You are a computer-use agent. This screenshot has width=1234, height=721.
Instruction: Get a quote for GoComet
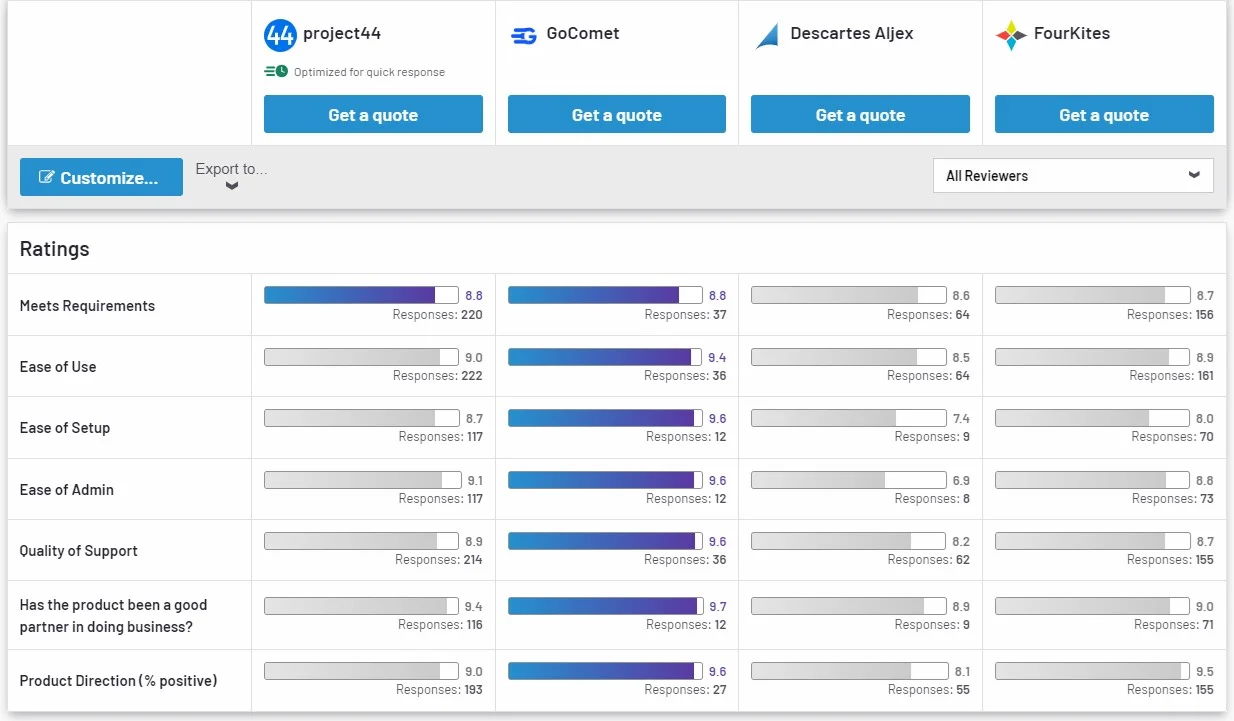coord(616,115)
